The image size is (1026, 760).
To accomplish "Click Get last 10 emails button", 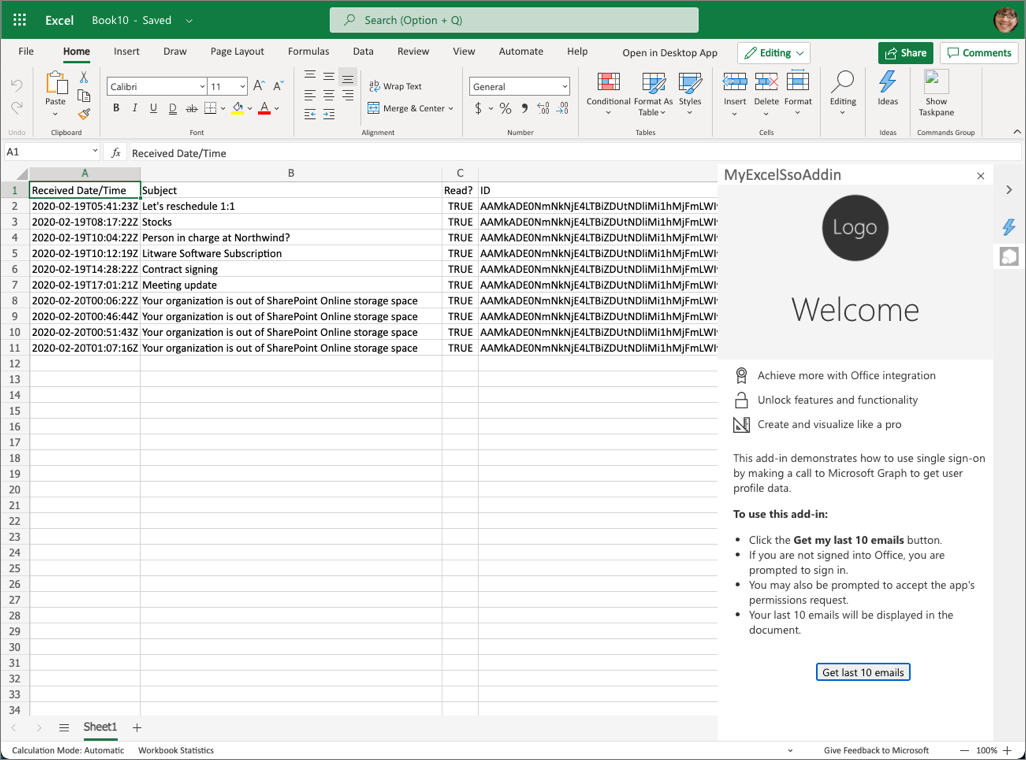I will point(862,672).
